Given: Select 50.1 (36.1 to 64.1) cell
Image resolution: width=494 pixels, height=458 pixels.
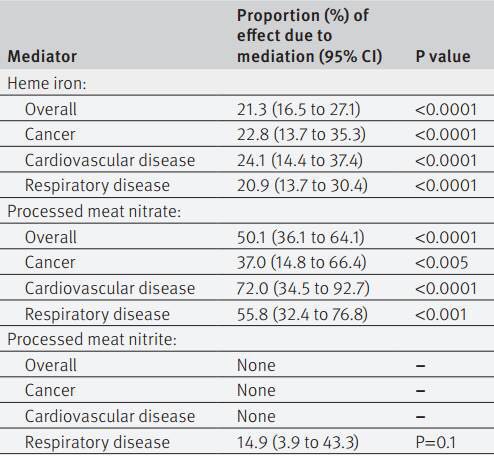Looking at the screenshot, I should click(x=301, y=237).
